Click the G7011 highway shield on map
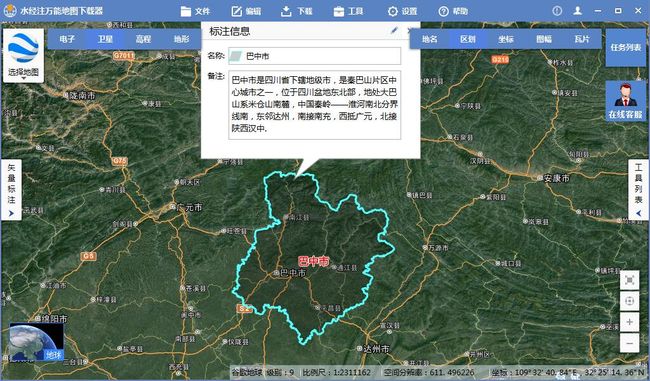Screen dimensions: 650x381 coord(124,55)
